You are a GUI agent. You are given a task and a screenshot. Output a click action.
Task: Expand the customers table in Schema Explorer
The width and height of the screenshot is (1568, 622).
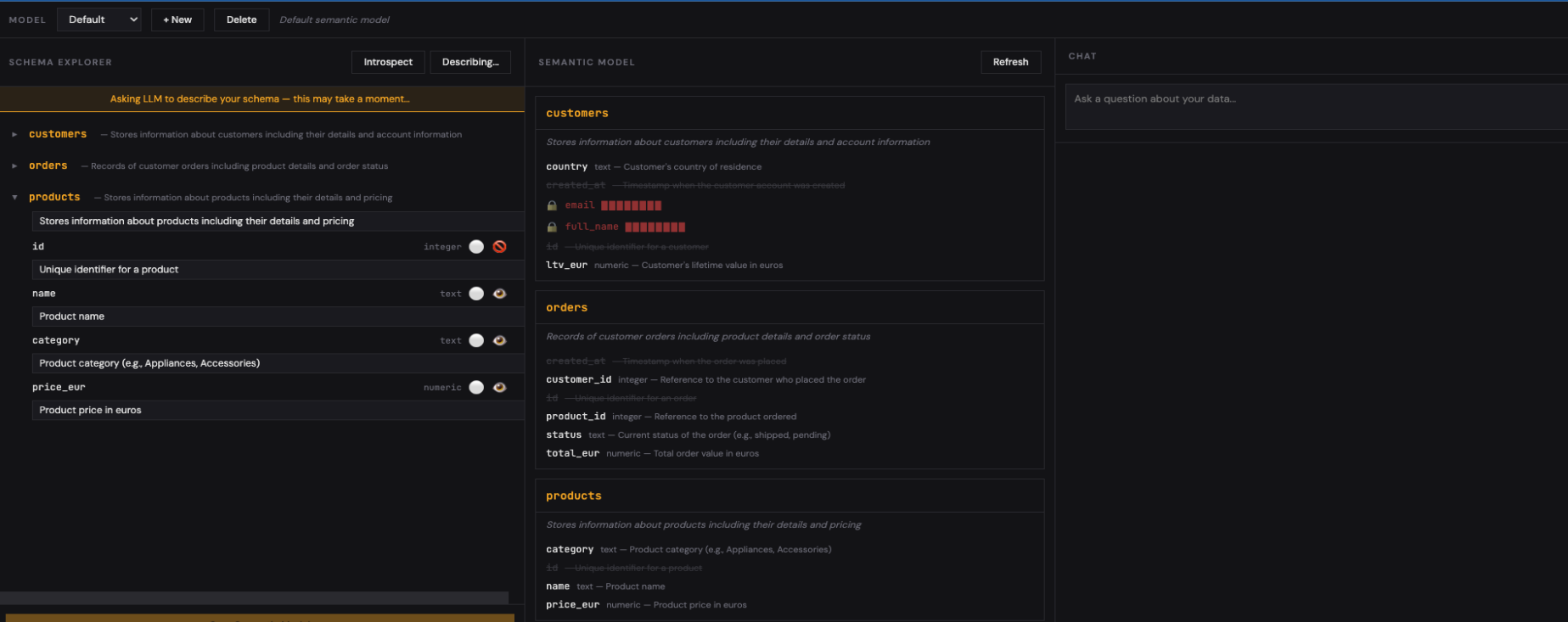(x=14, y=134)
